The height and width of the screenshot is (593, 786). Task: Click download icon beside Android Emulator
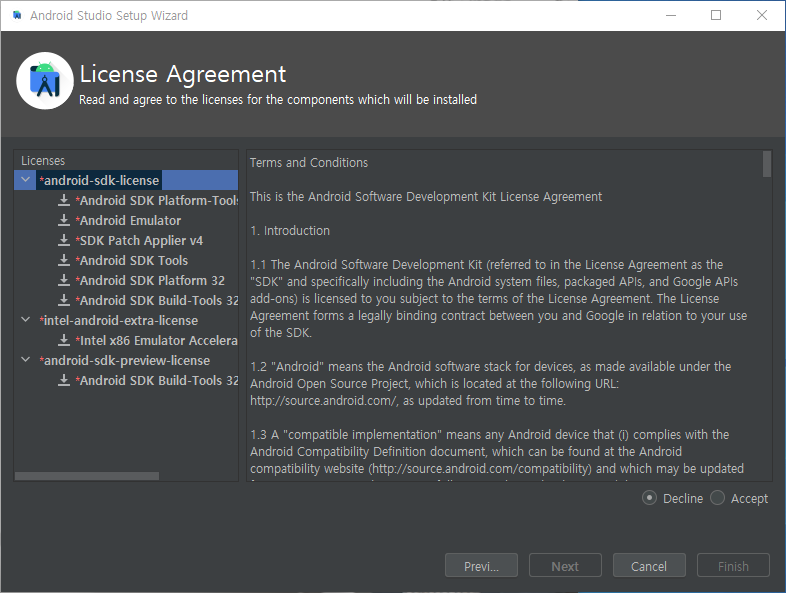(x=64, y=221)
